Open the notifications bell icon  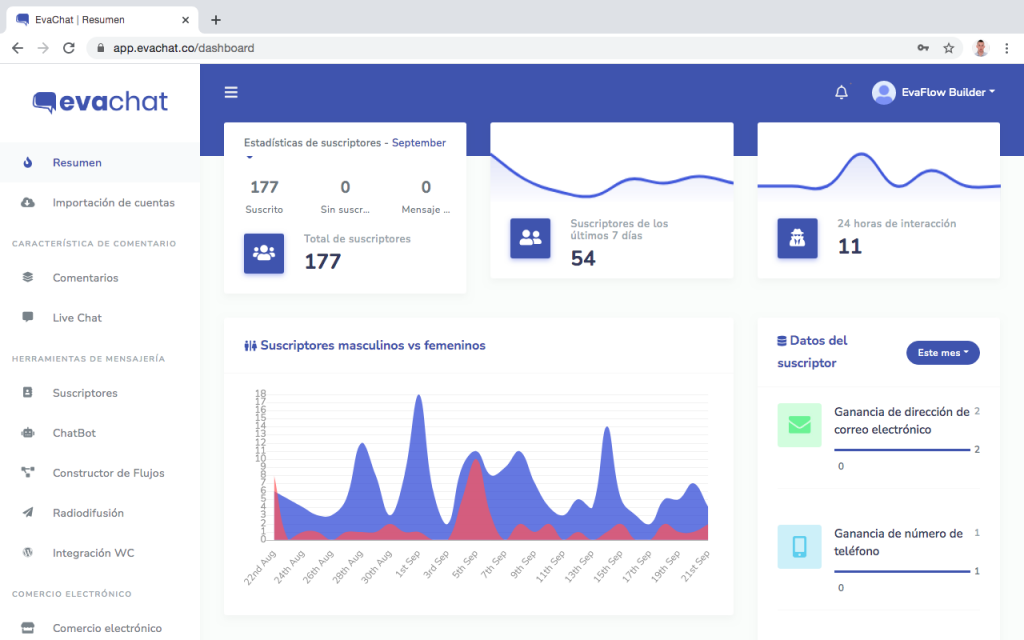click(x=841, y=92)
